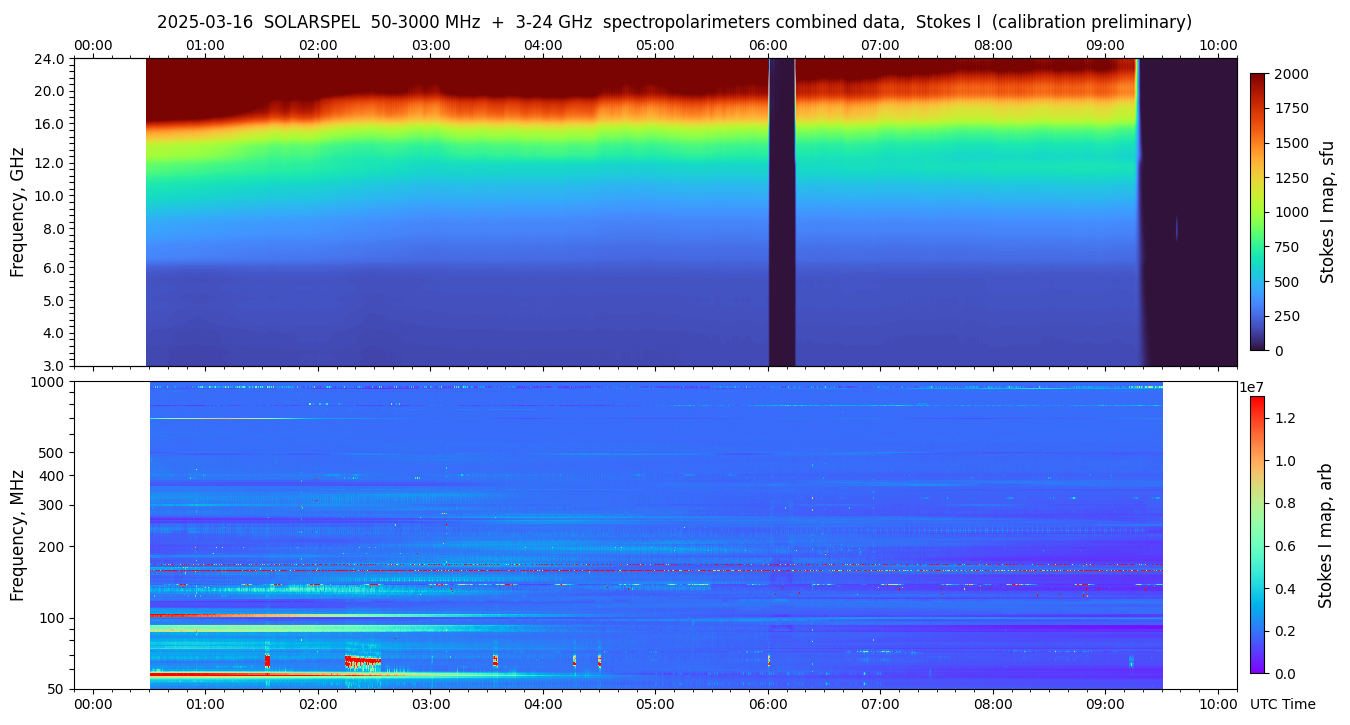Click the "Frequency, MHz" axis label
The height and width of the screenshot is (725, 1350).
click(17, 535)
